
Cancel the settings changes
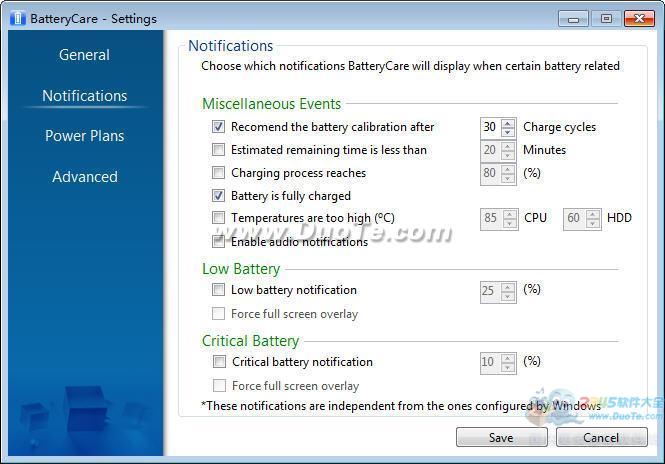pyautogui.click(x=601, y=437)
